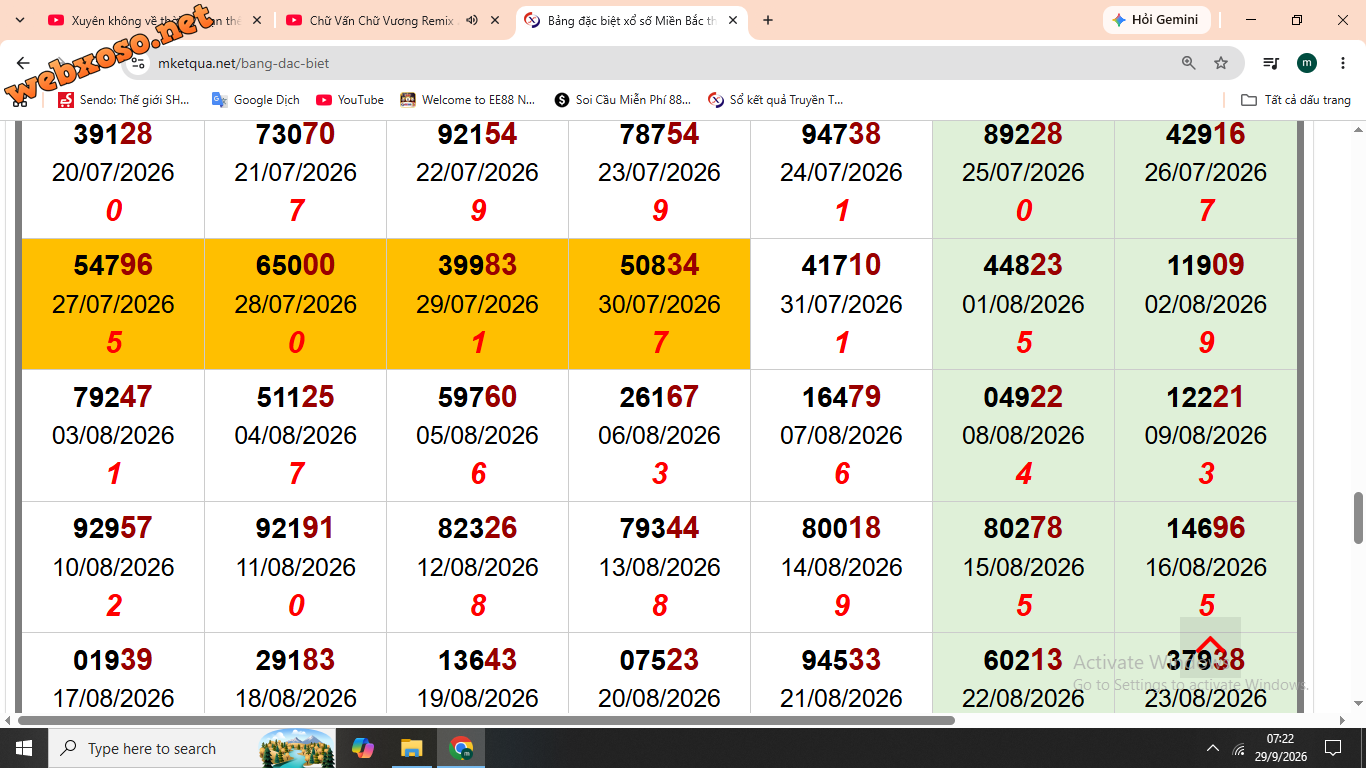Click the result 89228 in the green column
The width and height of the screenshot is (1366, 768).
coord(1023,134)
